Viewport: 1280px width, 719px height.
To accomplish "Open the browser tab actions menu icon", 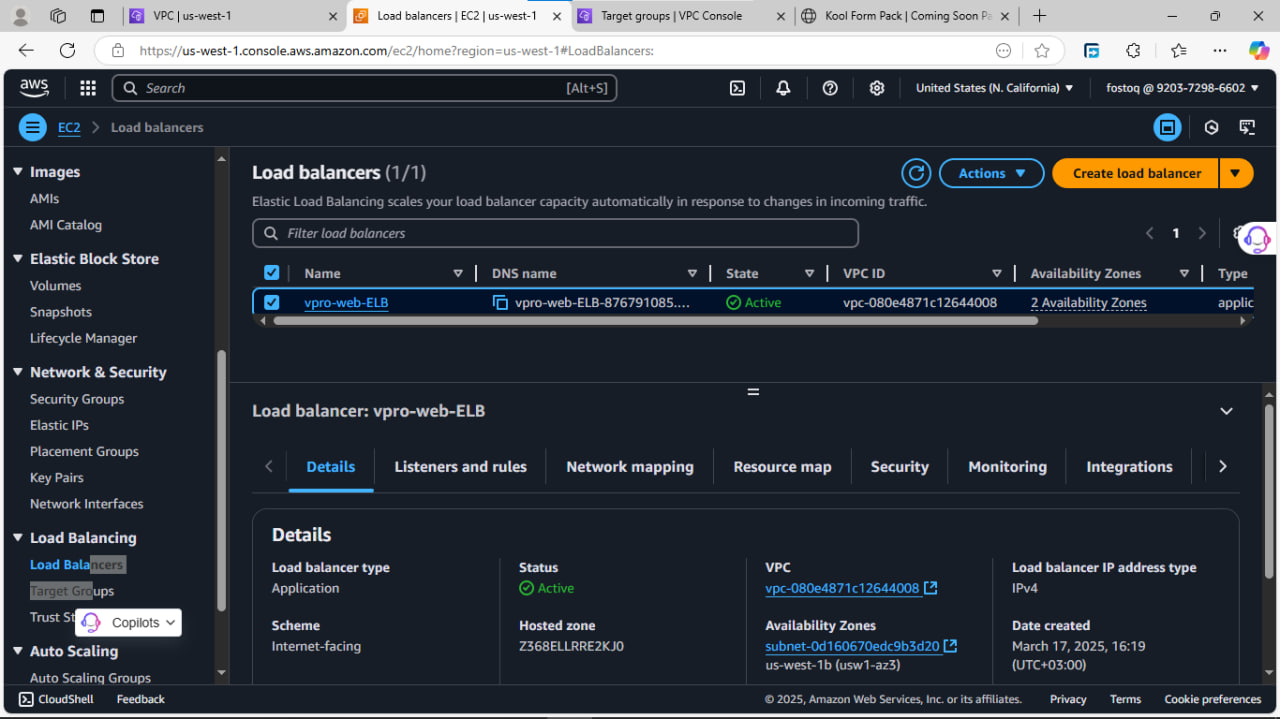I will coord(97,15).
